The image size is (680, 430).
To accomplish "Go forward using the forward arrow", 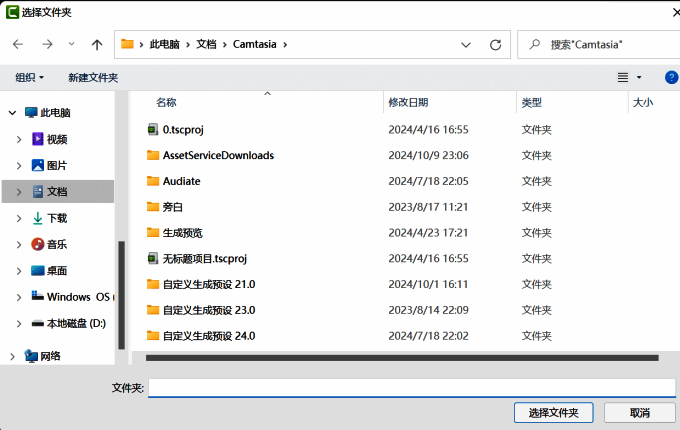I will point(47,44).
